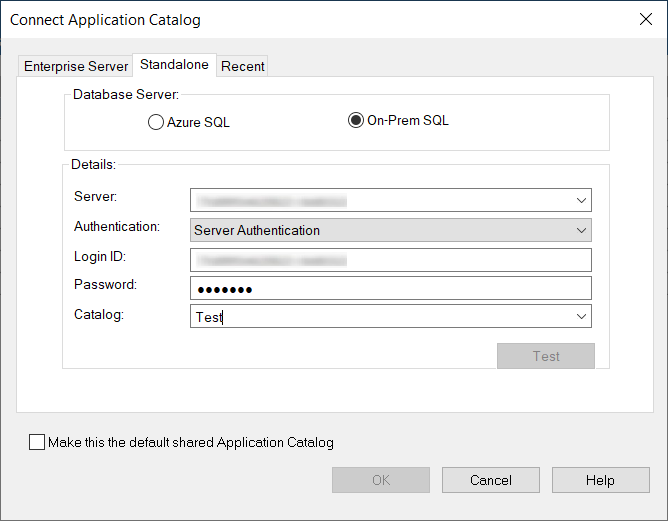This screenshot has width=668, height=521.
Task: Click the Password field
Action: click(390, 289)
